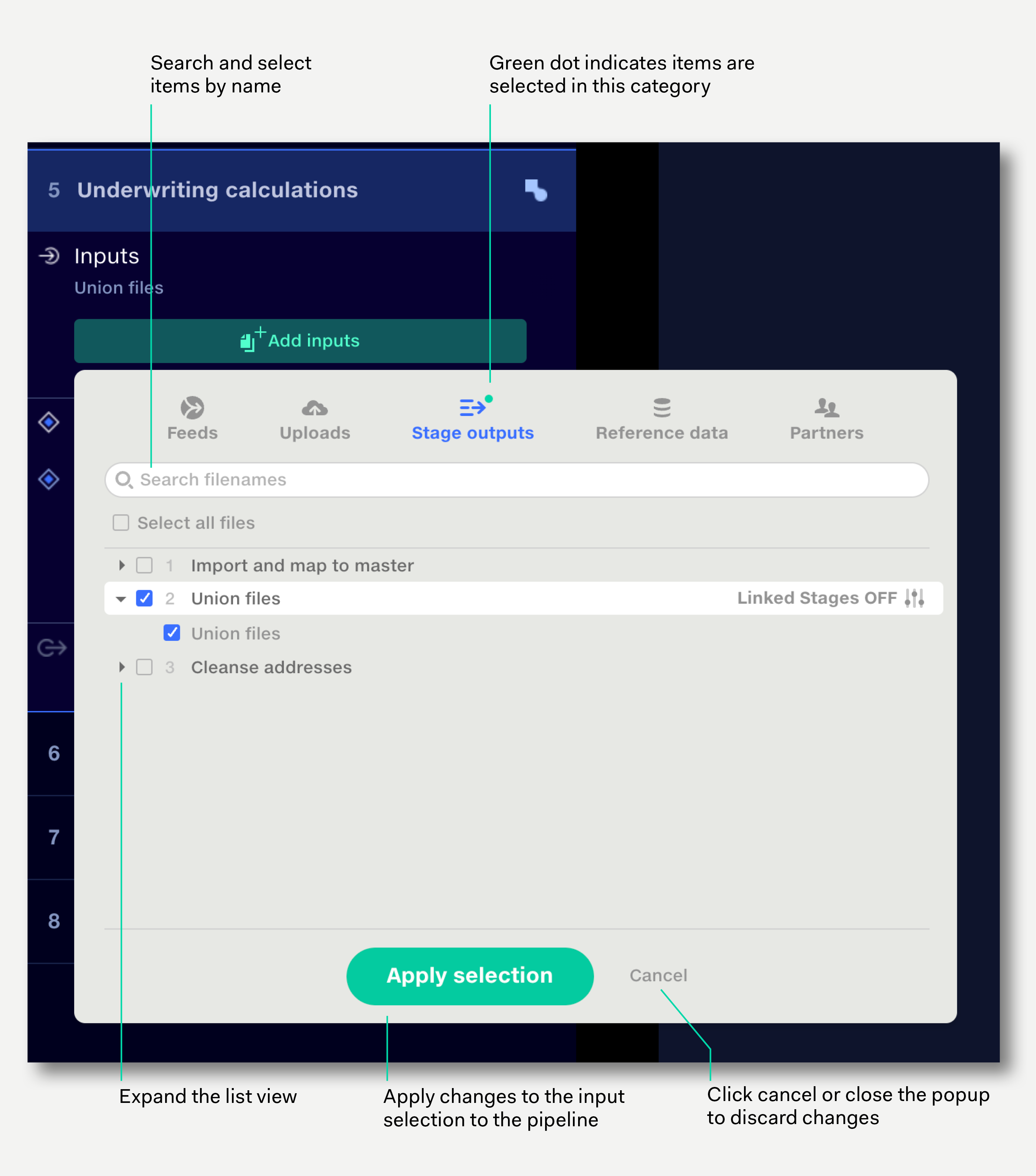Screen dimensions: 1036x1176
Task: Click the Search filenames field
Action: 517,480
